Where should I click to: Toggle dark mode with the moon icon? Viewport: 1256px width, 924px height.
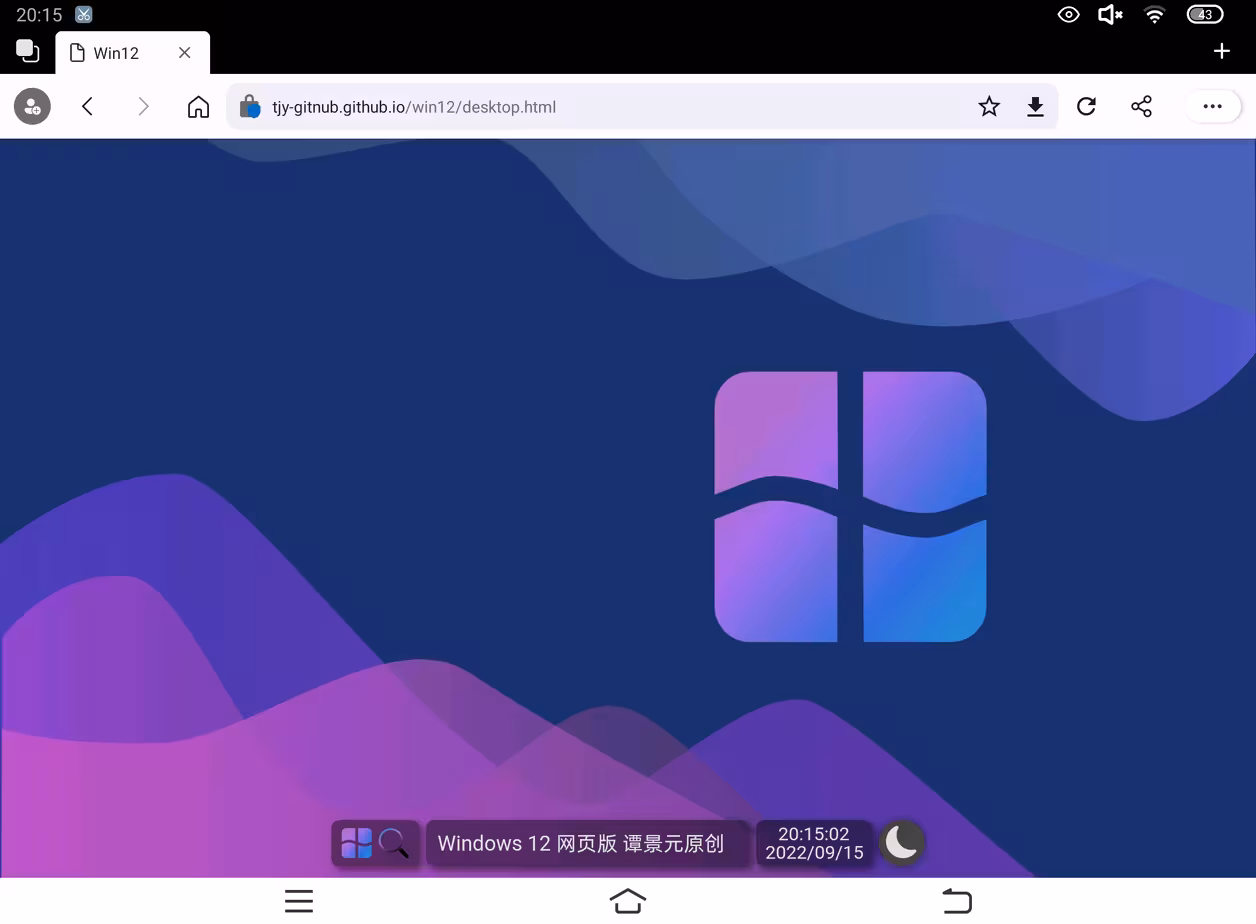(902, 842)
